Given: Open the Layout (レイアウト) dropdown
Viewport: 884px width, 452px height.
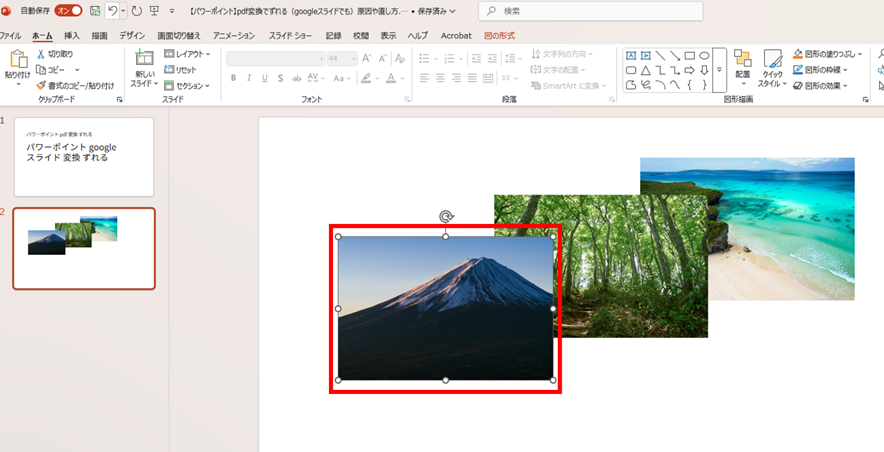Looking at the screenshot, I should point(187,54).
